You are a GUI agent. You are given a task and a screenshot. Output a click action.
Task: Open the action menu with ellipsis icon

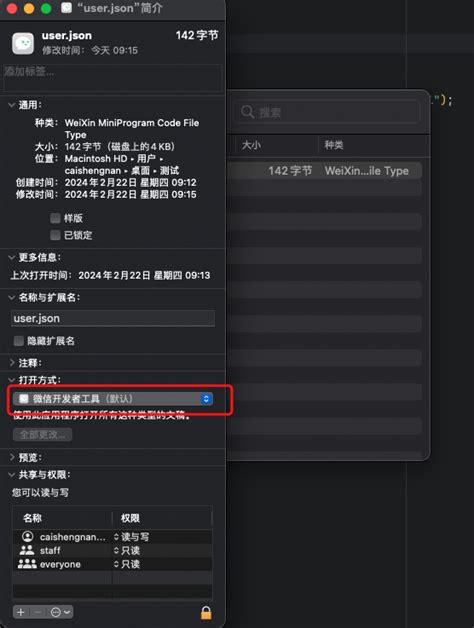60,612
